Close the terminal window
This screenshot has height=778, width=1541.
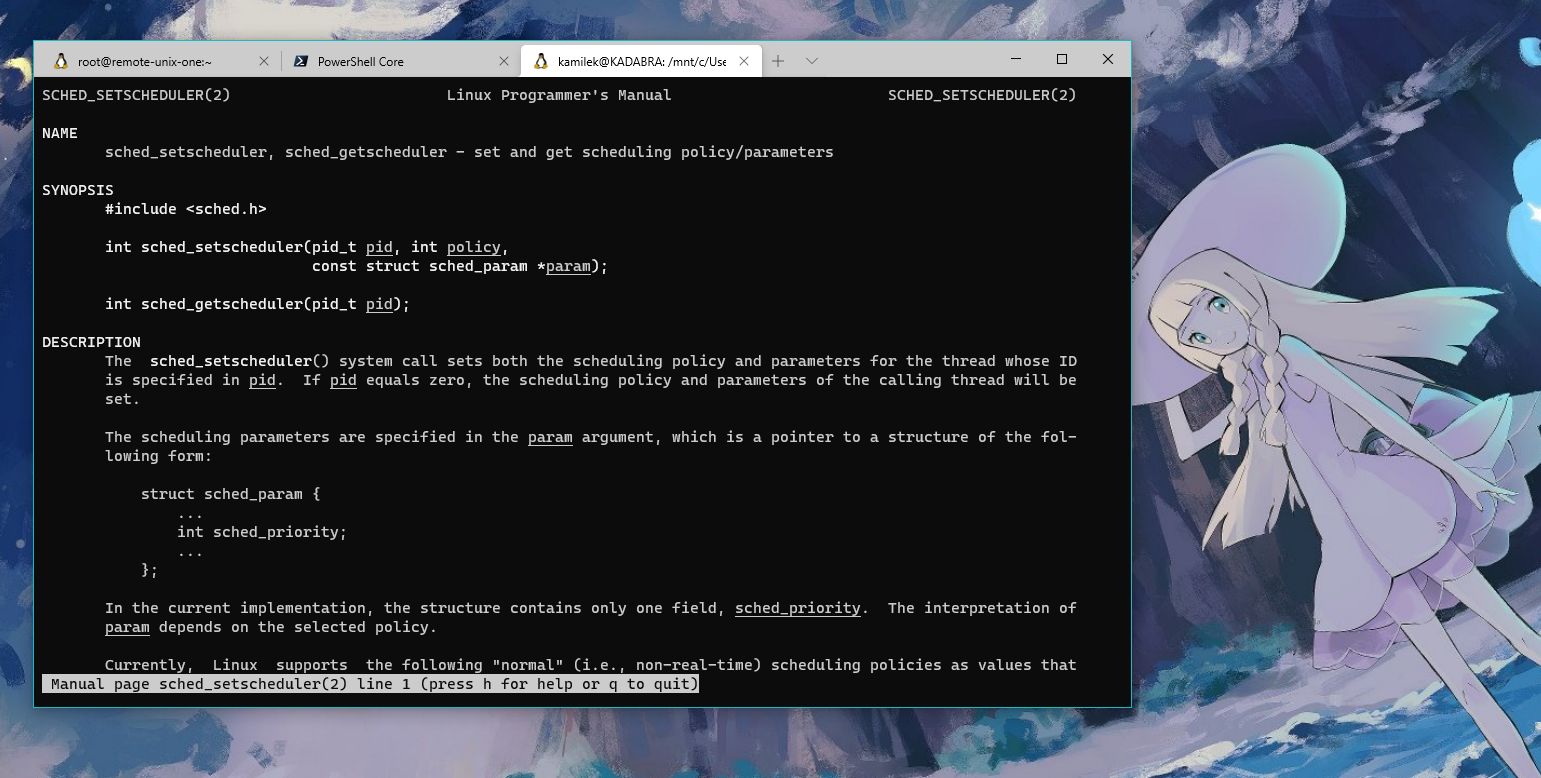click(x=1108, y=59)
